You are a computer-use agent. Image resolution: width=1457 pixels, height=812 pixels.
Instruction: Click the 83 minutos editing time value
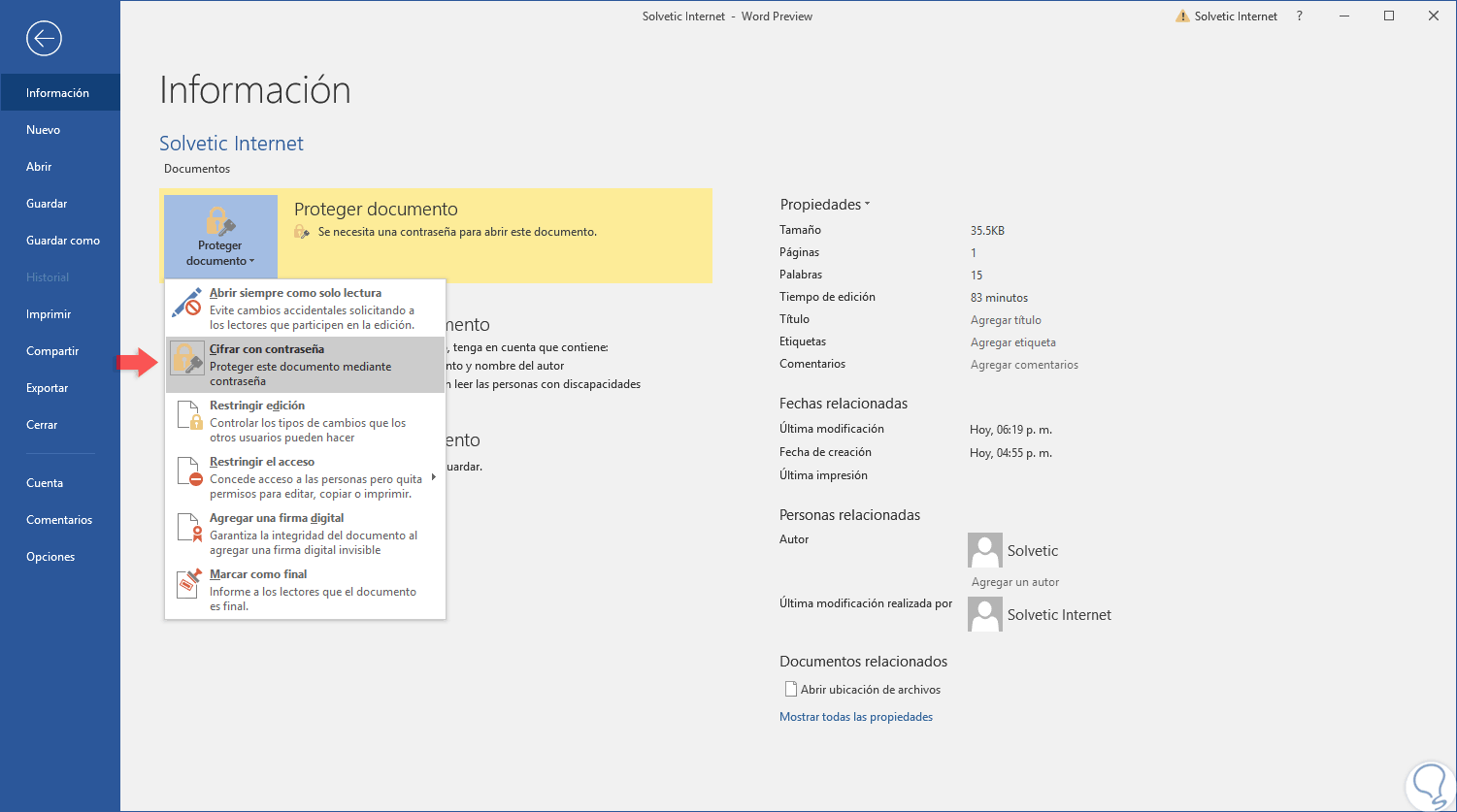pos(999,298)
